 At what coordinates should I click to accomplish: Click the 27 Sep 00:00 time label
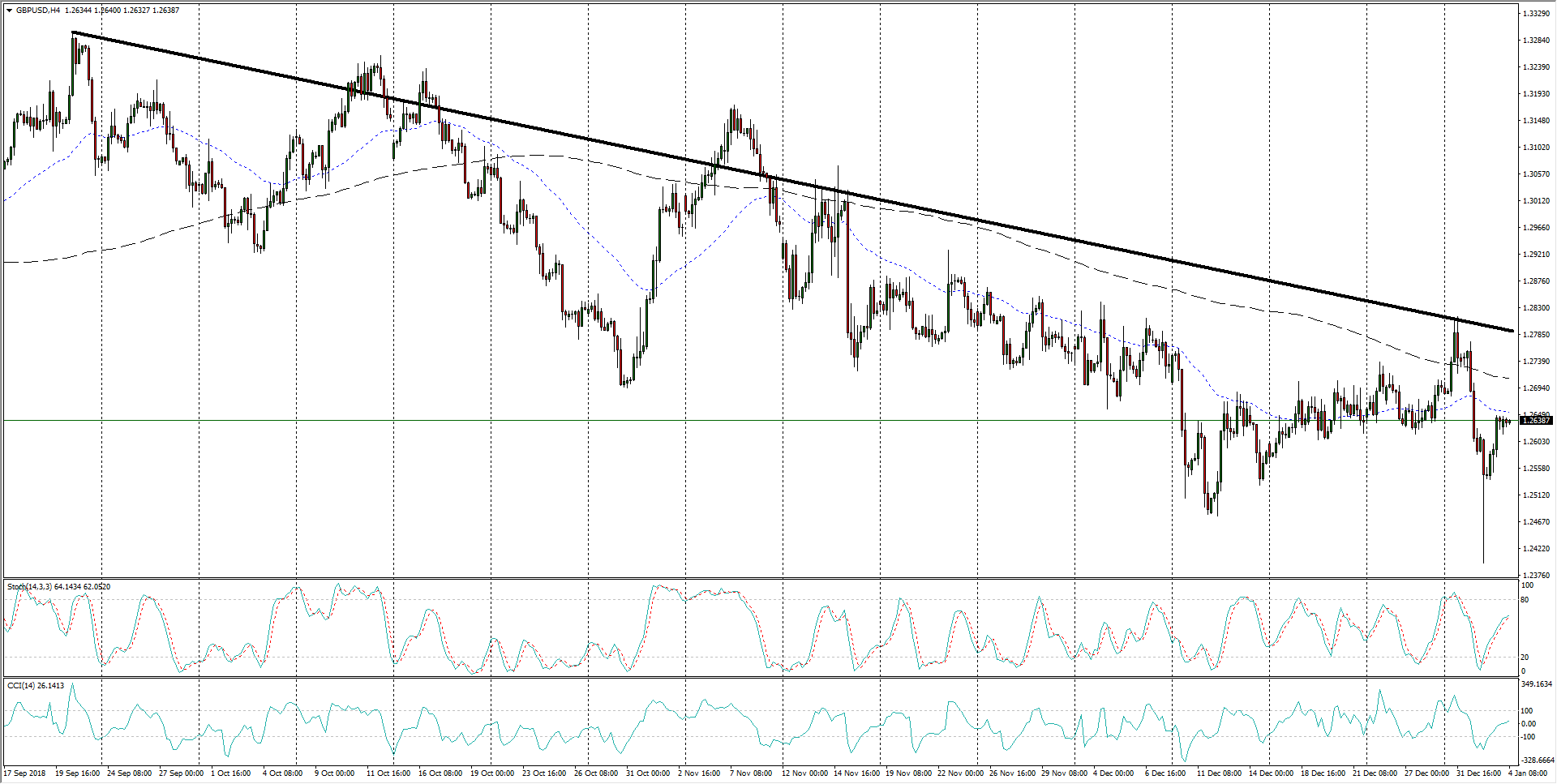(182, 773)
